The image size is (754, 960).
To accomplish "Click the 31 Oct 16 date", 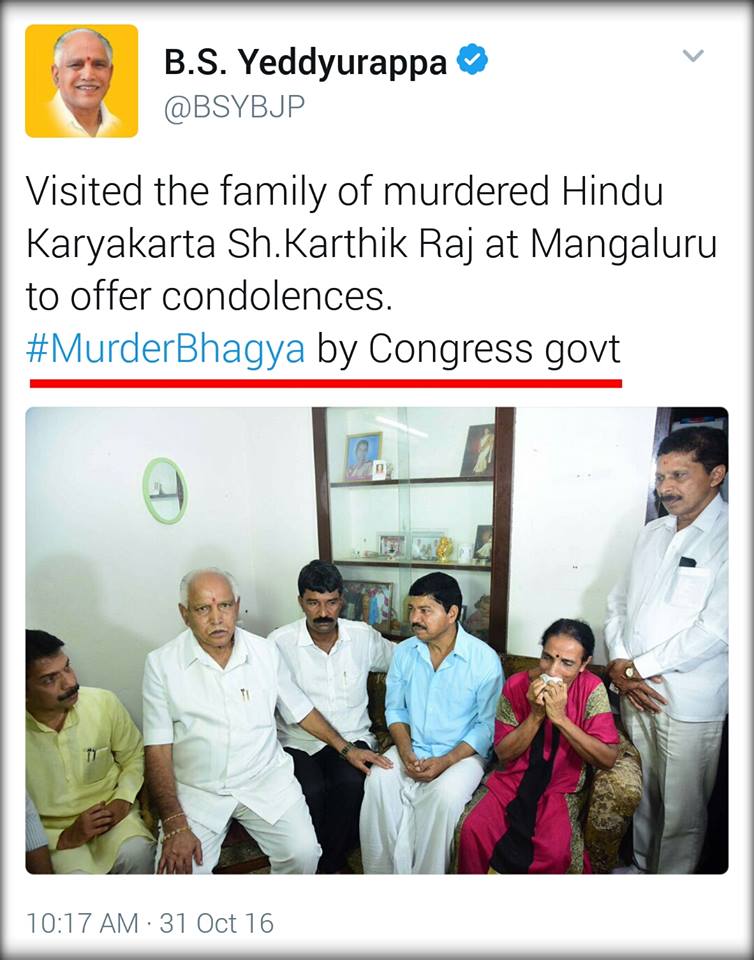I will point(217,923).
